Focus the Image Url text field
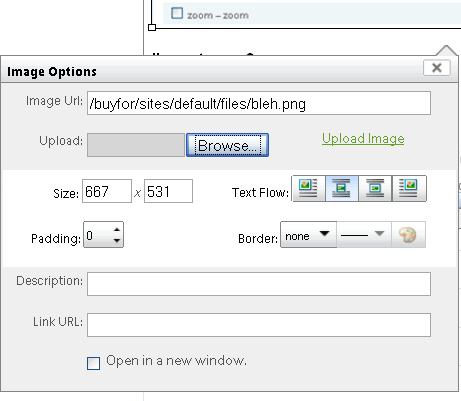This screenshot has height=401, width=461. pyautogui.click(x=259, y=103)
